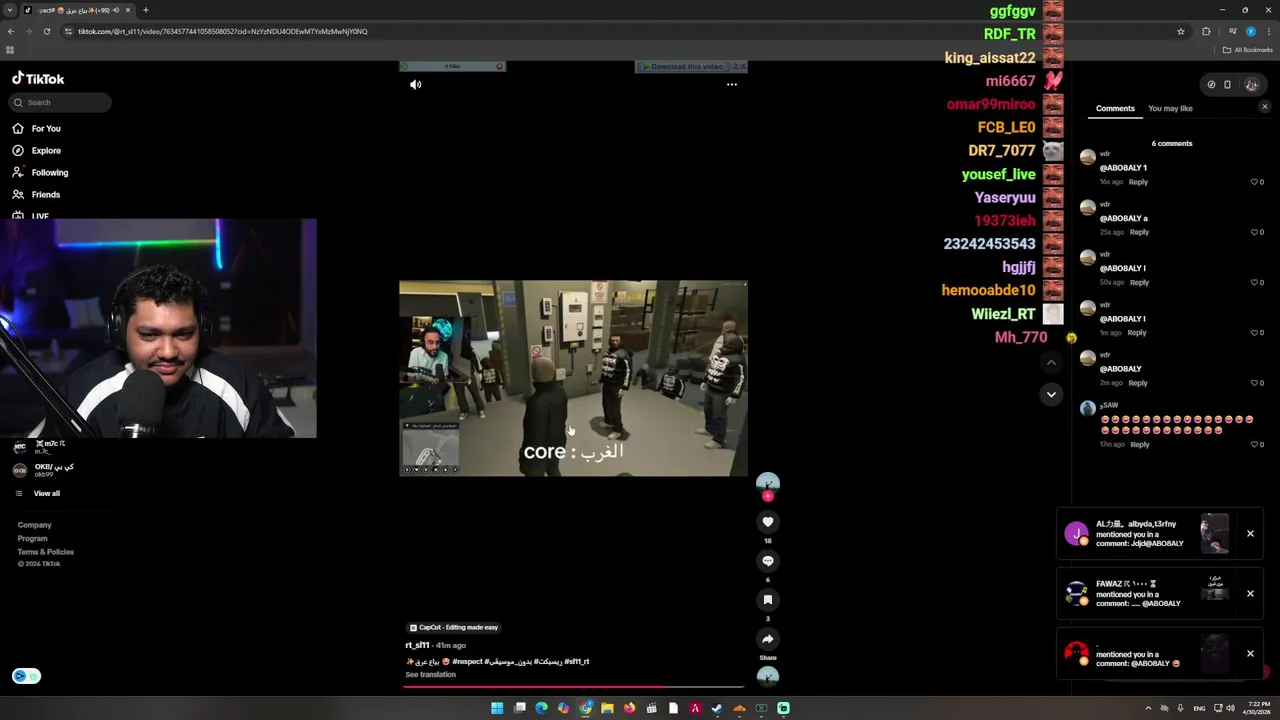This screenshot has width=1280, height=720.
Task: Go to the previous video with the up arrow
Action: click(x=1051, y=362)
